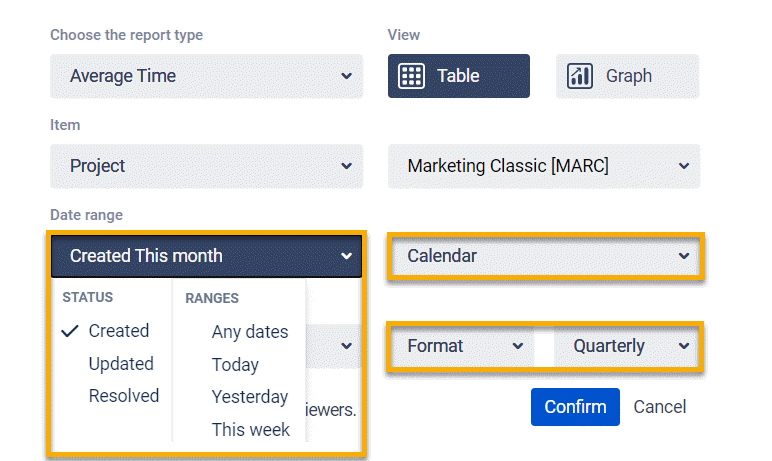Click the checkmark beside Created status
Image resolution: width=772 pixels, height=461 pixels.
[70, 331]
